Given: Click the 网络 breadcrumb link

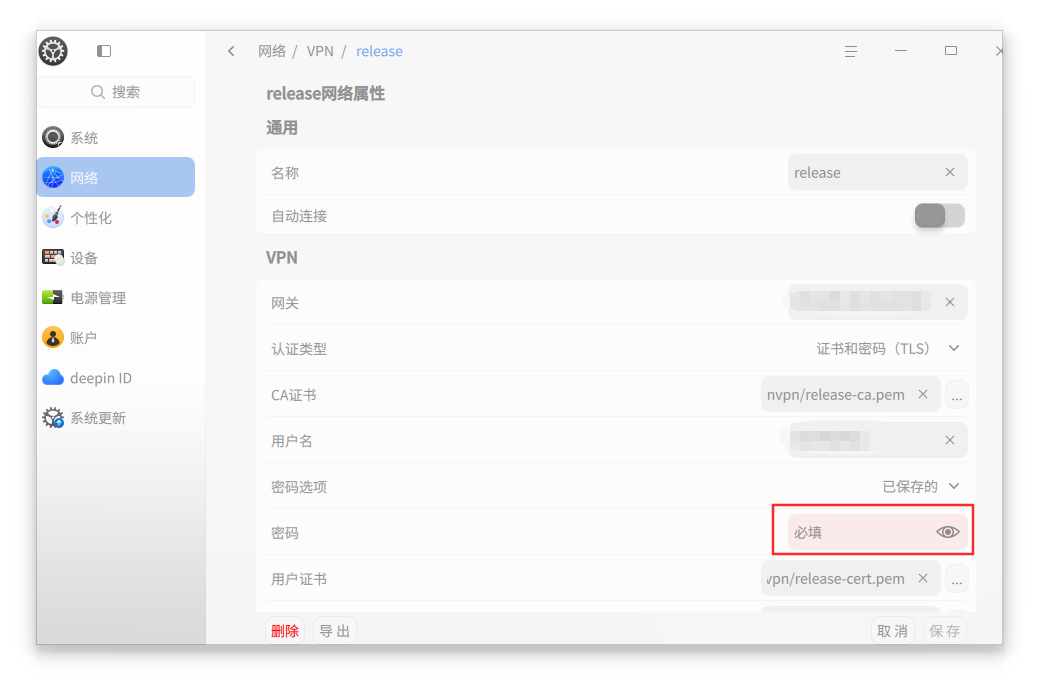Looking at the screenshot, I should tap(272, 51).
